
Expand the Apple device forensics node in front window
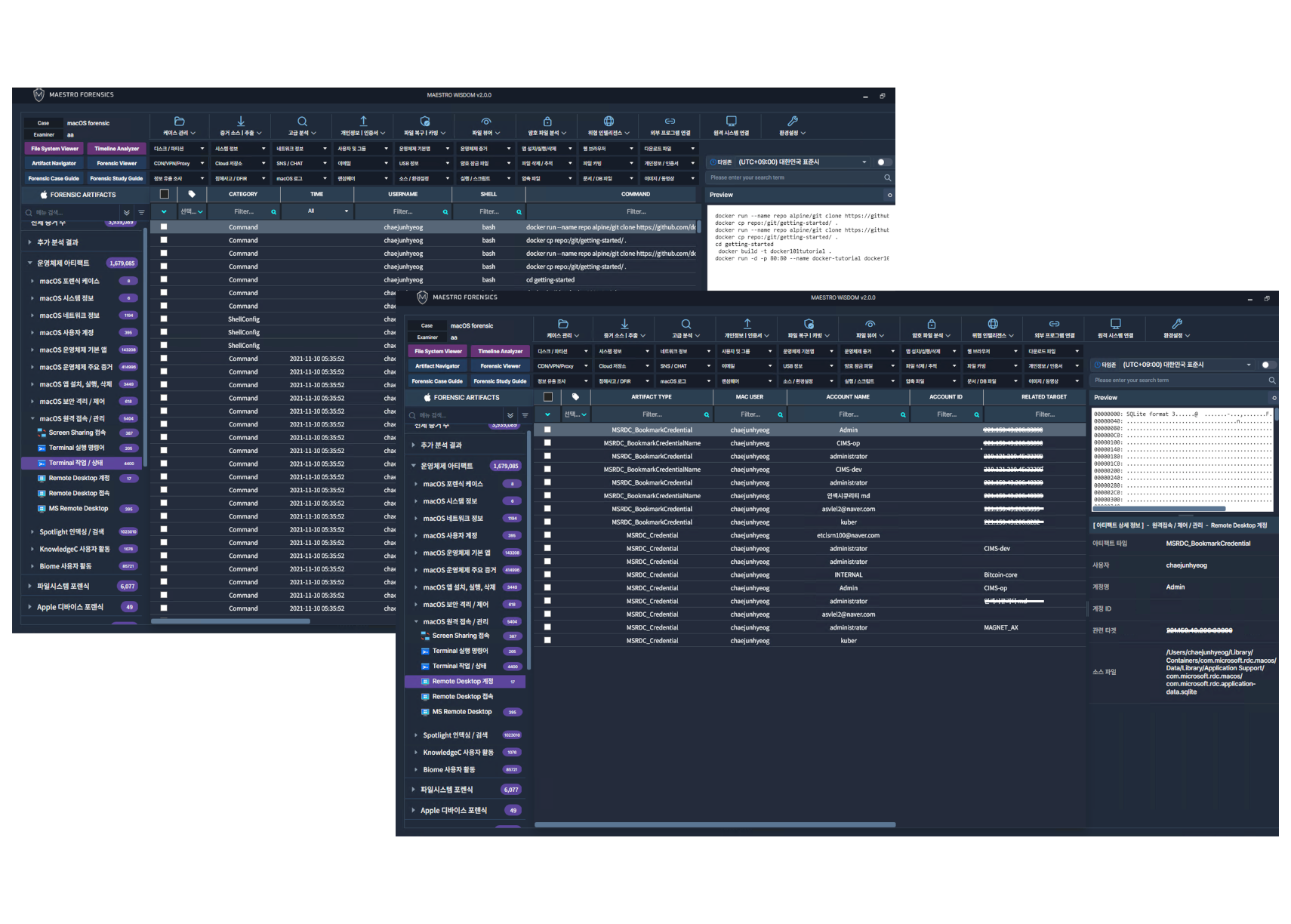coord(413,810)
